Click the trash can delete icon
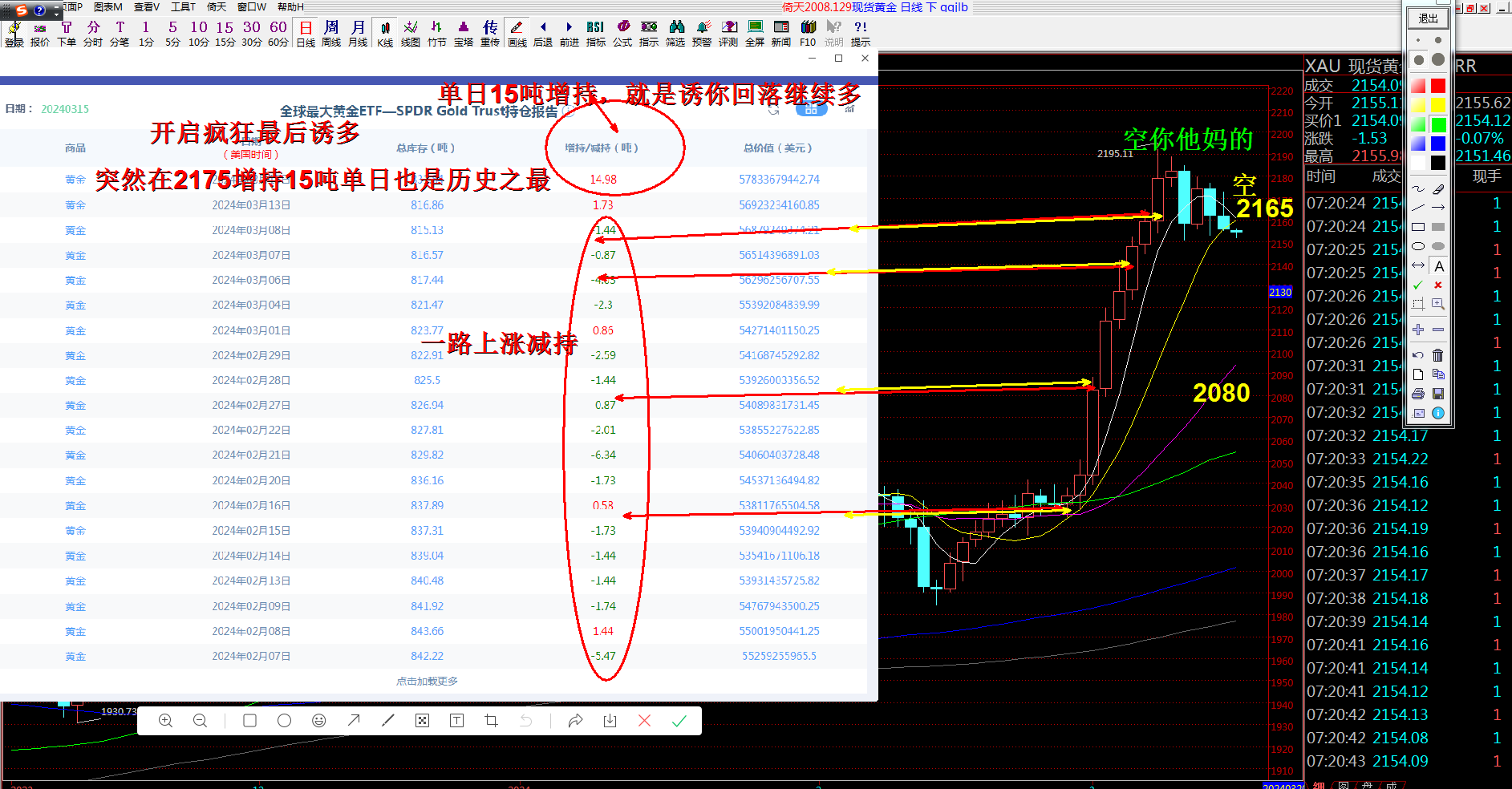This screenshot has width=1512, height=789. (1438, 355)
